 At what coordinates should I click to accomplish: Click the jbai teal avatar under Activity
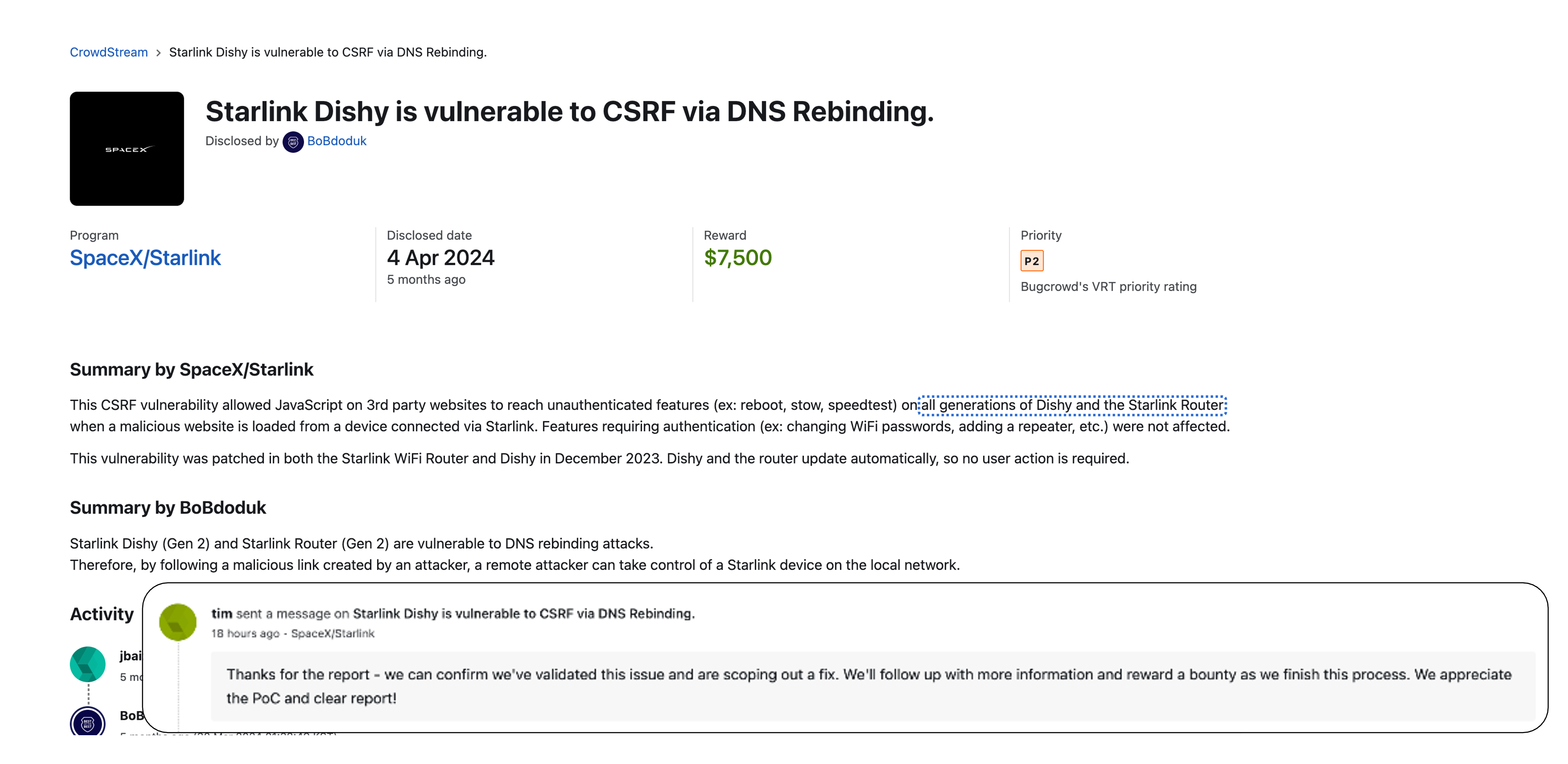click(x=87, y=664)
